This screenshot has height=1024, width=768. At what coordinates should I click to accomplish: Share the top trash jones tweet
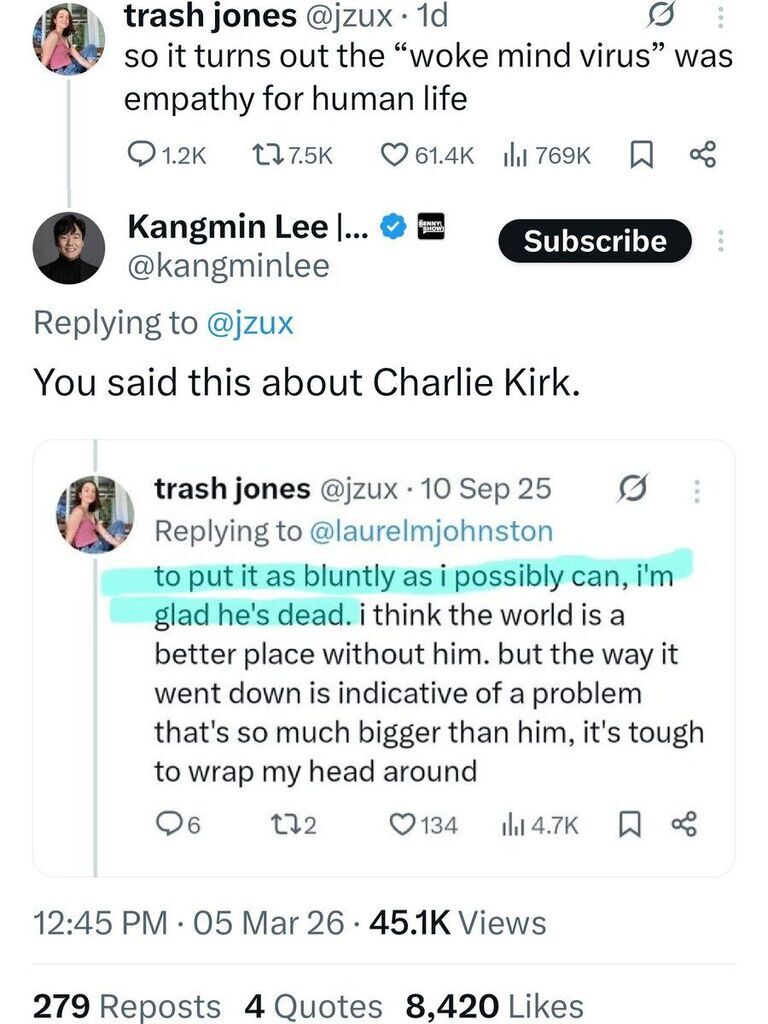703,155
